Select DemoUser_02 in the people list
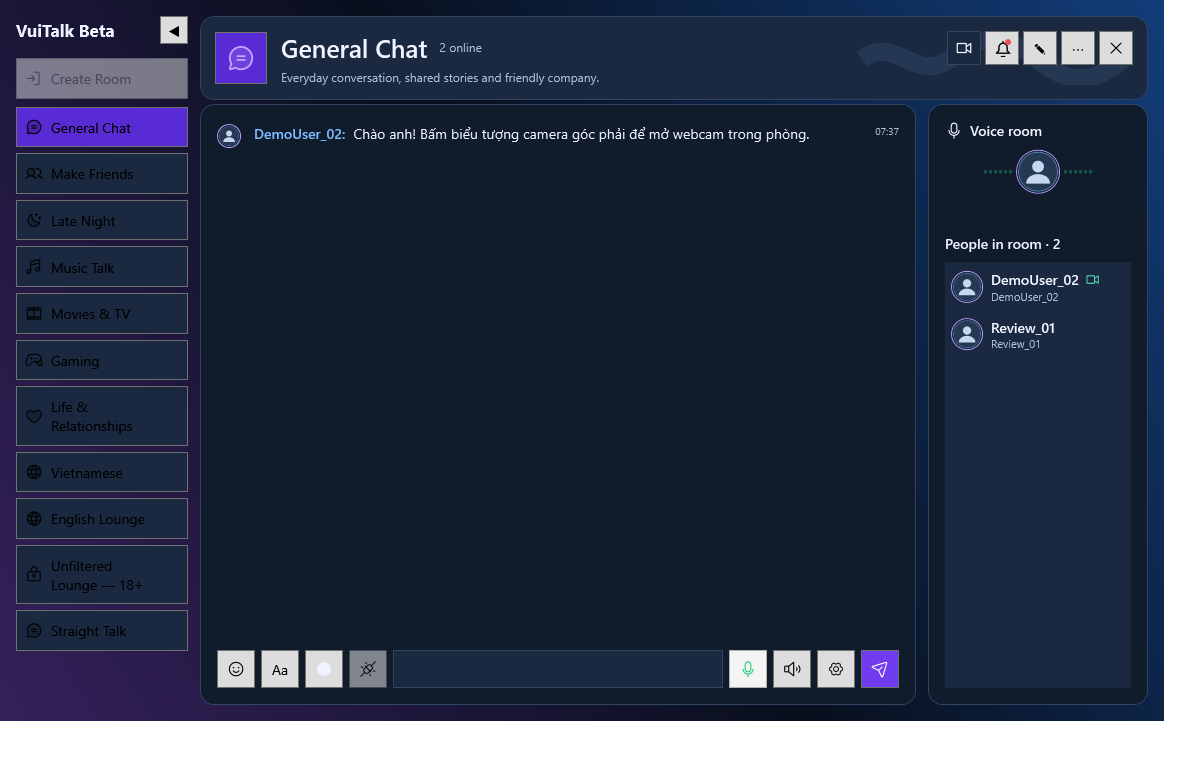This screenshot has width=1180, height=760. coord(1038,287)
